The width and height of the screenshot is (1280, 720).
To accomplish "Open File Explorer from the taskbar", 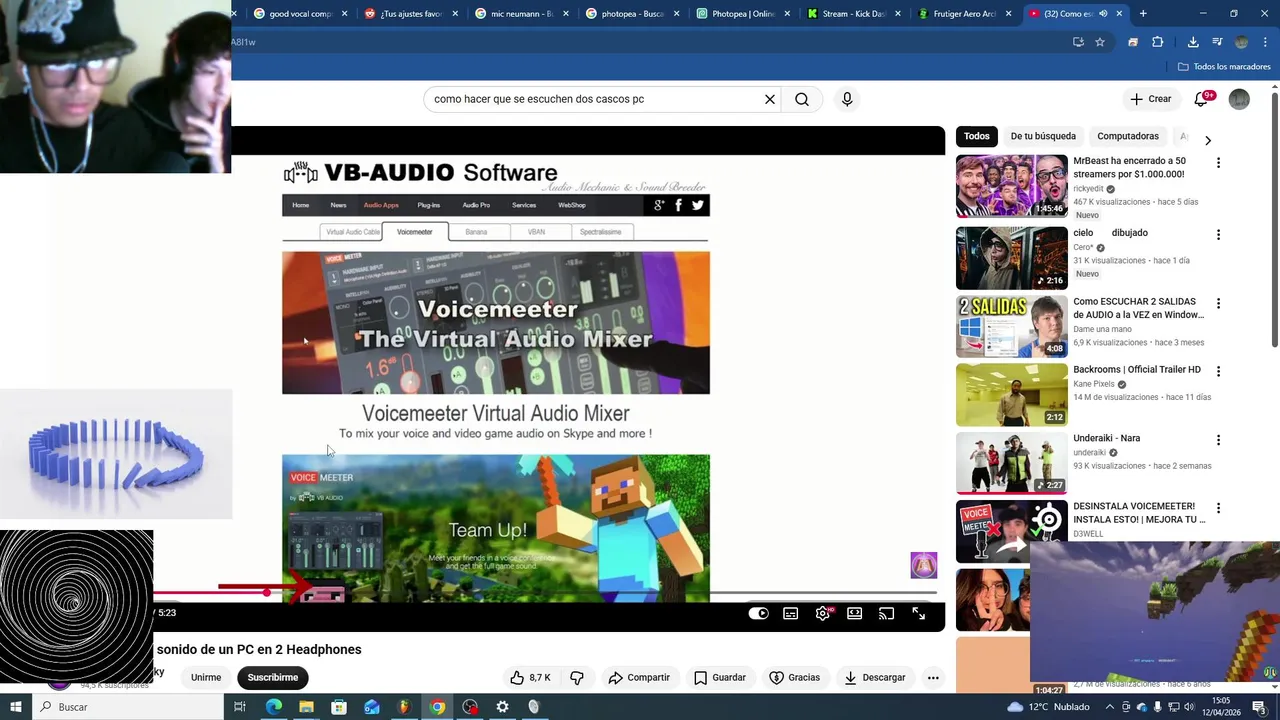I will click(x=306, y=707).
